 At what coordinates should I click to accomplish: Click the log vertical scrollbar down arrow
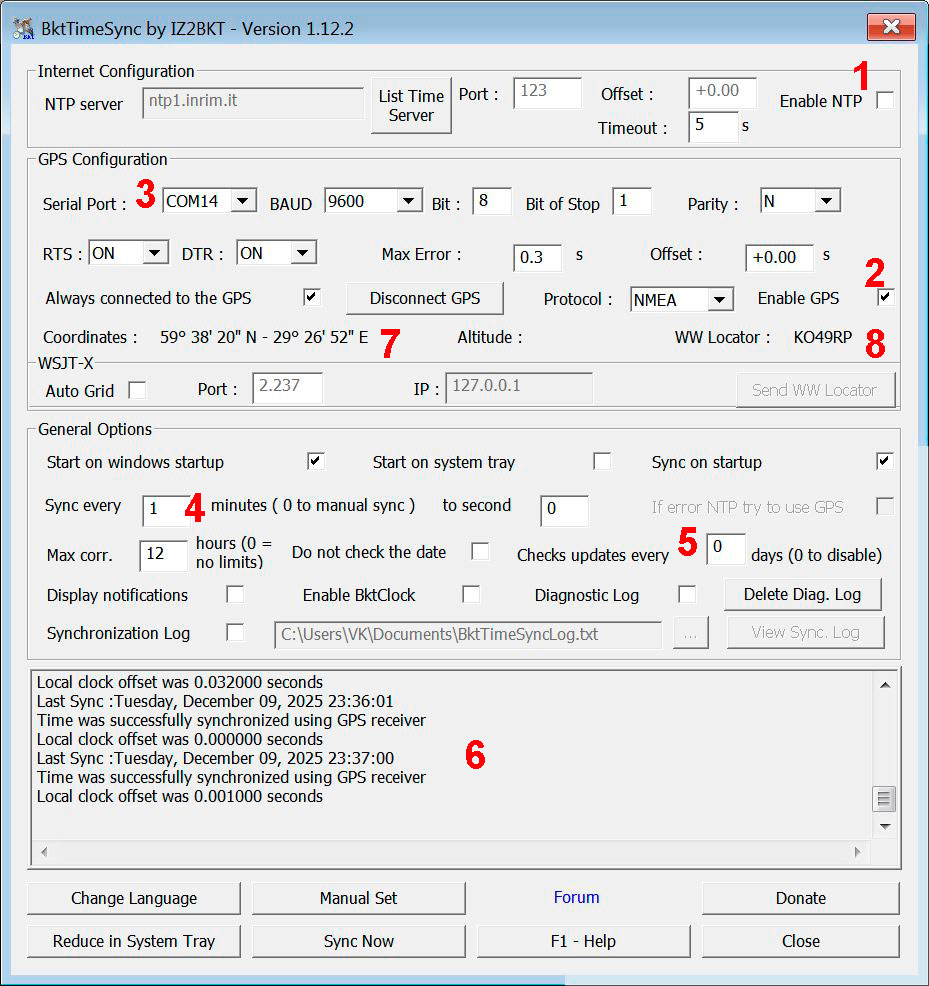884,827
